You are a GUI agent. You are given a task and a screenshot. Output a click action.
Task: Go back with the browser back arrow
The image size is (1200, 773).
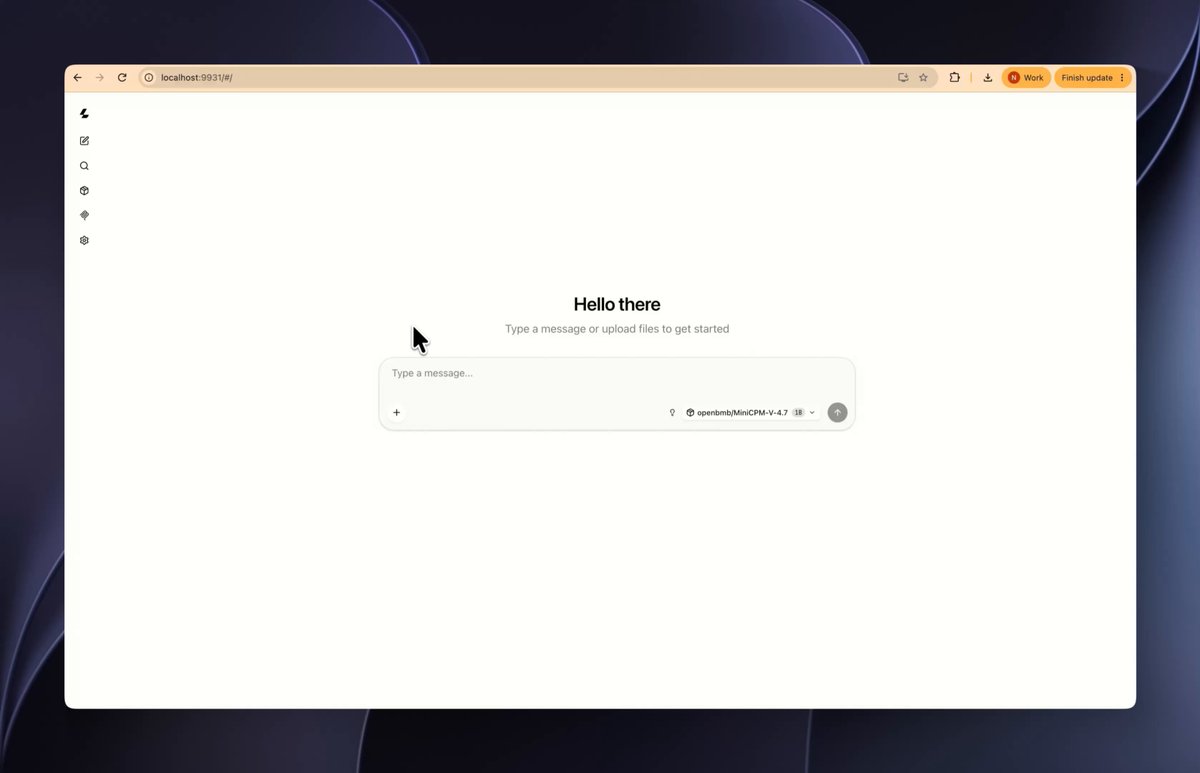(78, 77)
